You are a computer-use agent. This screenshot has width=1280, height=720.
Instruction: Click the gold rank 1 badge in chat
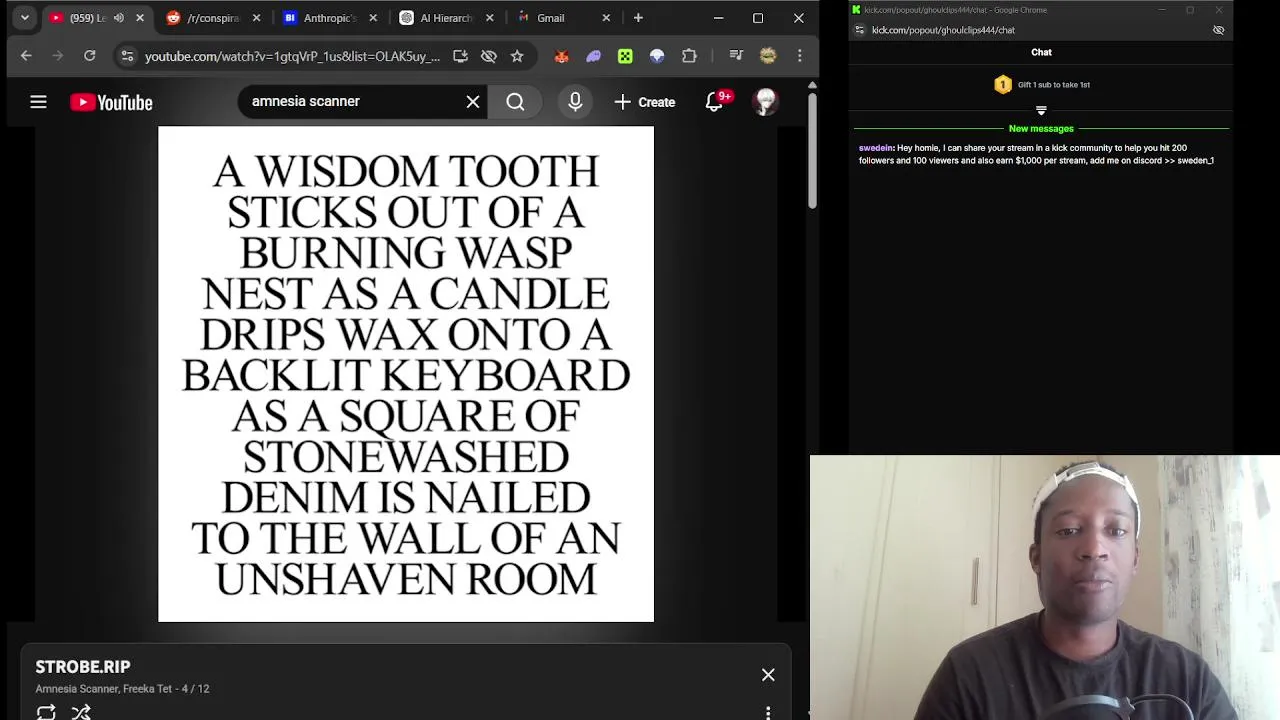click(x=1003, y=85)
